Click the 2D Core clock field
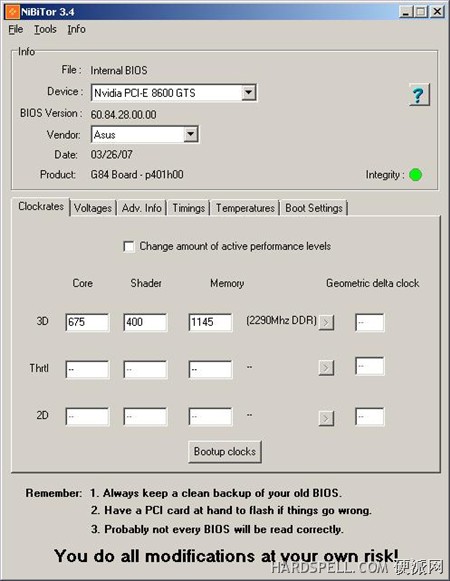The height and width of the screenshot is (581, 450). [x=87, y=416]
